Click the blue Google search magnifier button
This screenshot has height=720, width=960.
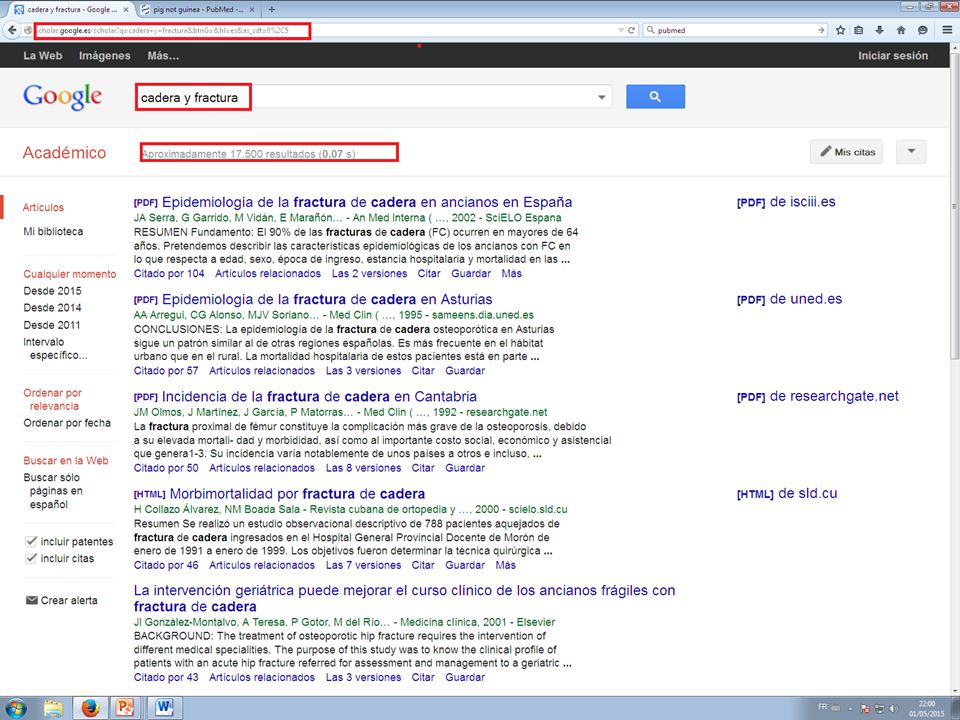click(x=655, y=97)
